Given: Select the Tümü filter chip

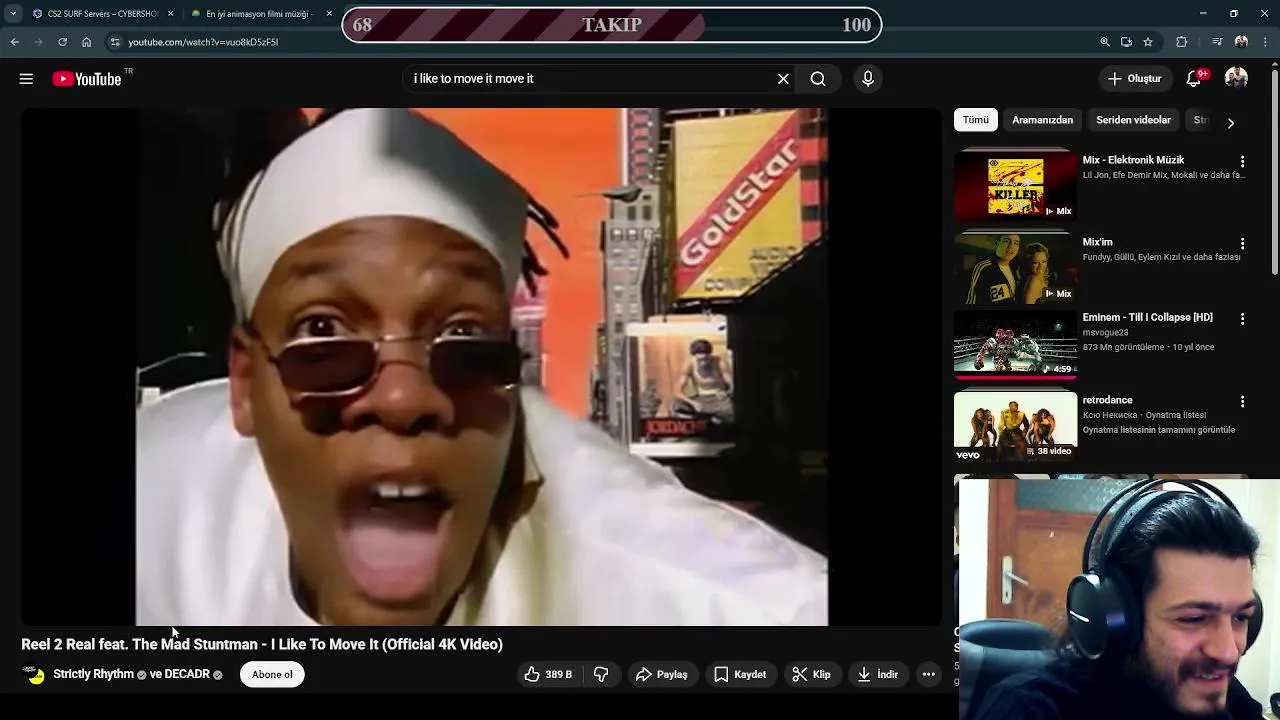Looking at the screenshot, I should [x=975, y=120].
